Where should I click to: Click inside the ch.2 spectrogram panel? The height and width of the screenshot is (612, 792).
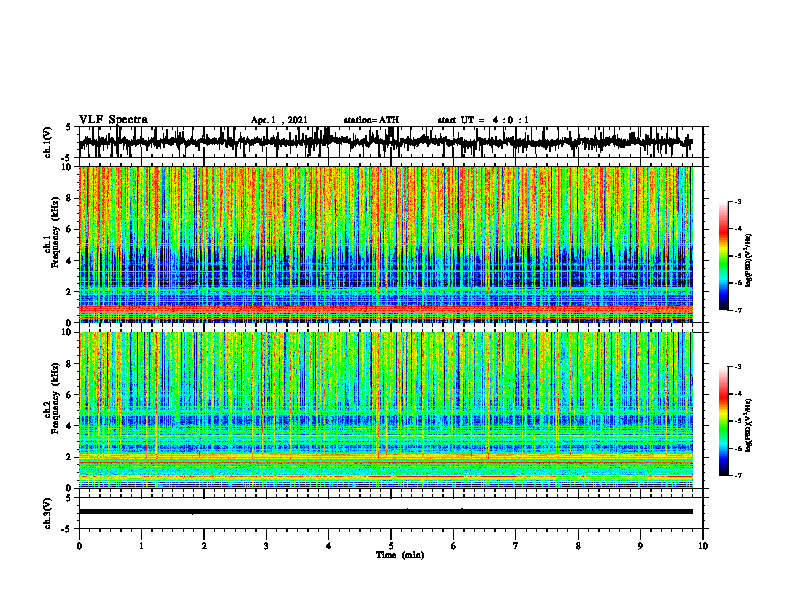[385, 410]
